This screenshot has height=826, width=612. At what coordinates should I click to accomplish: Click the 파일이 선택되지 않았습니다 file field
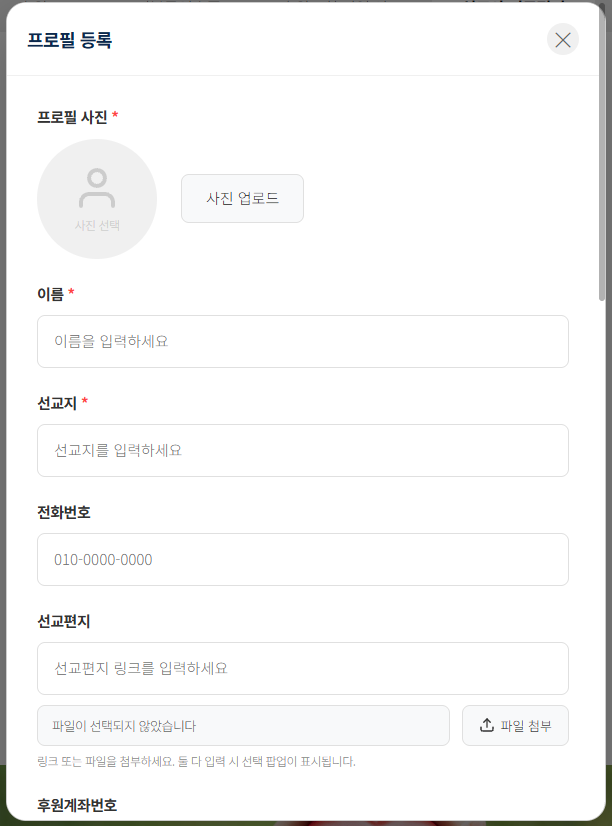coord(243,725)
